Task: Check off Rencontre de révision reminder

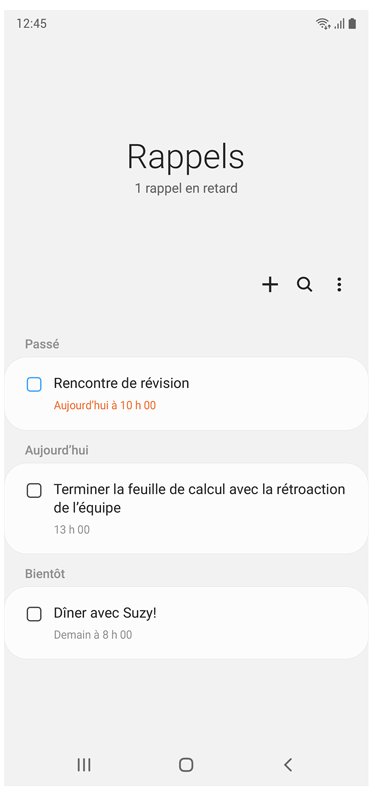Action: tap(34, 384)
